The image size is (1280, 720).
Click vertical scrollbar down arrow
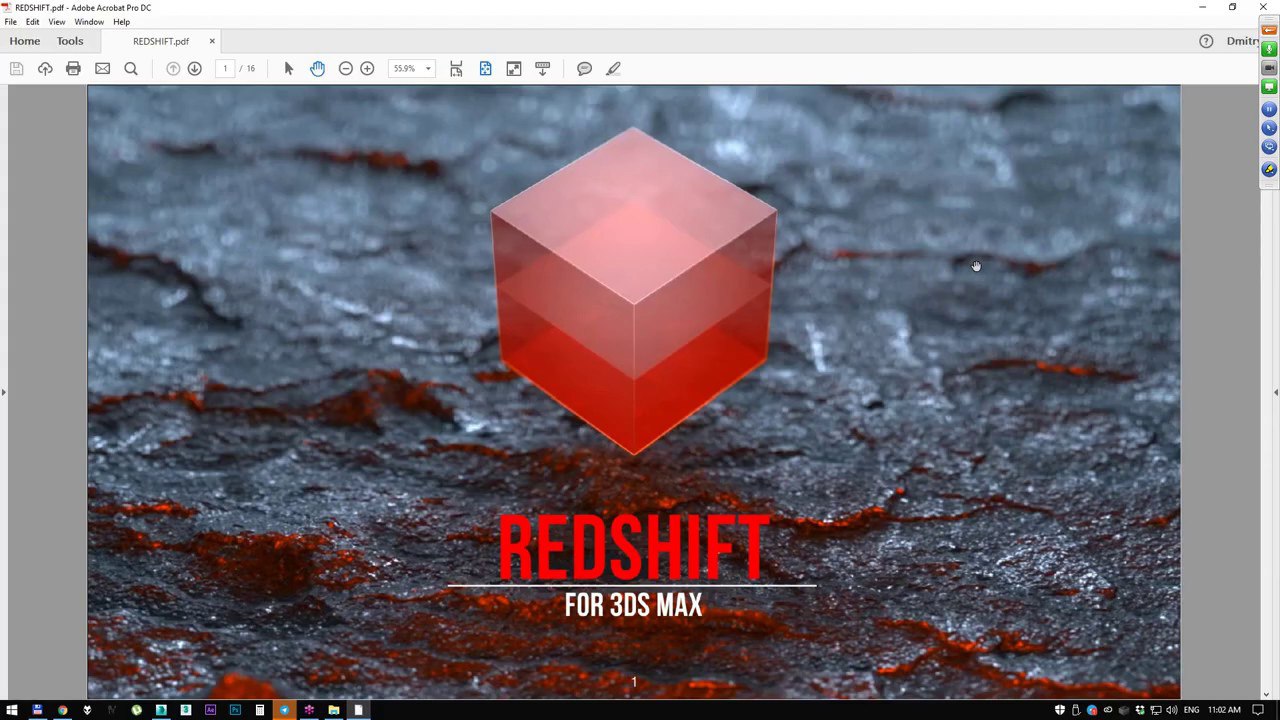pyautogui.click(x=1266, y=694)
